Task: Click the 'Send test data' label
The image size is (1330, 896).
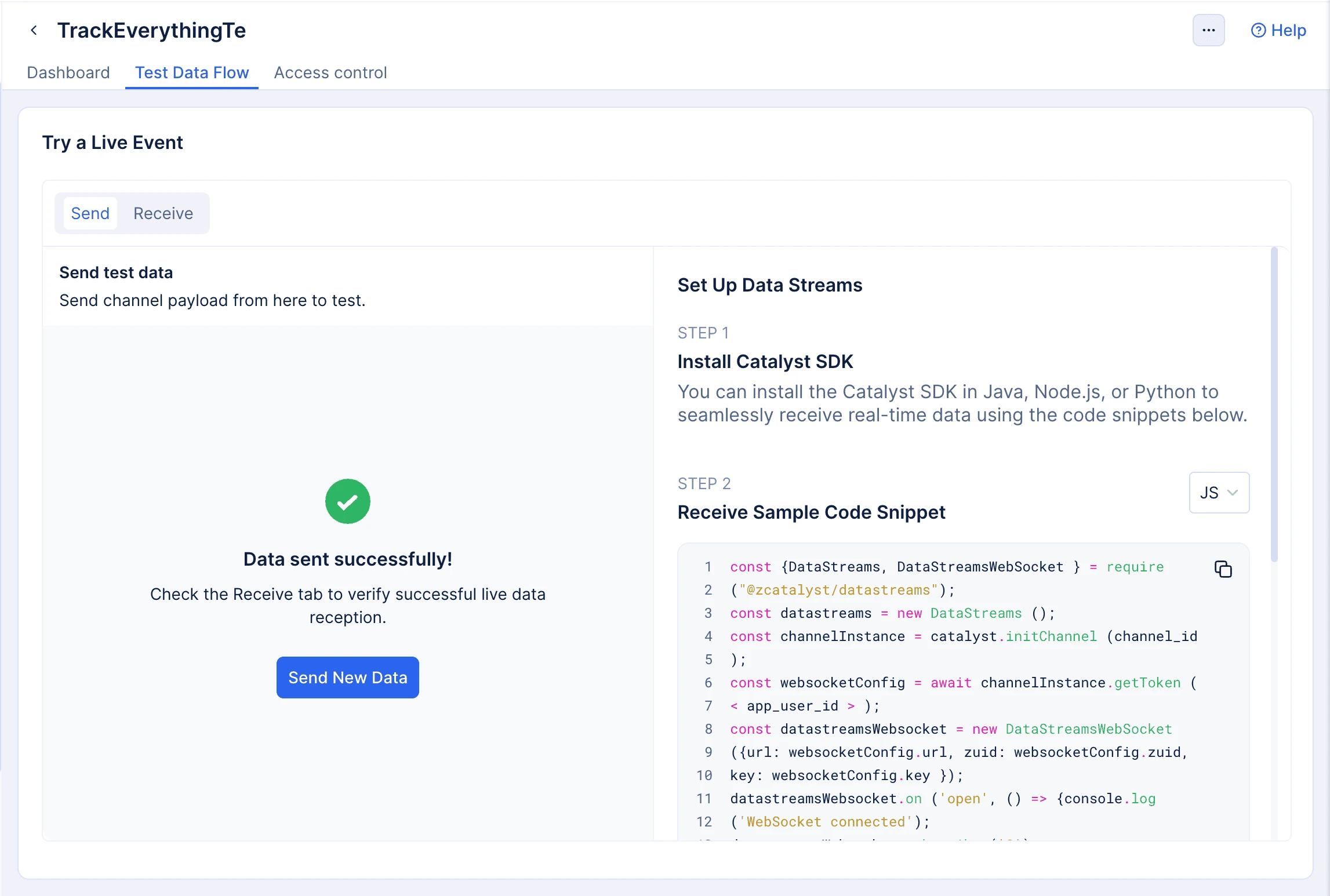Action: coord(116,272)
